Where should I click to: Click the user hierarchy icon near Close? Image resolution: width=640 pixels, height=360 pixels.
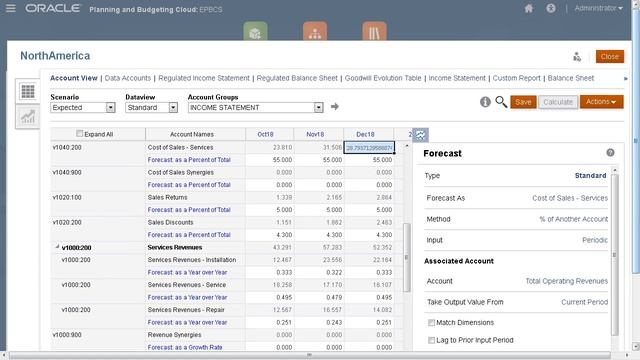click(577, 57)
